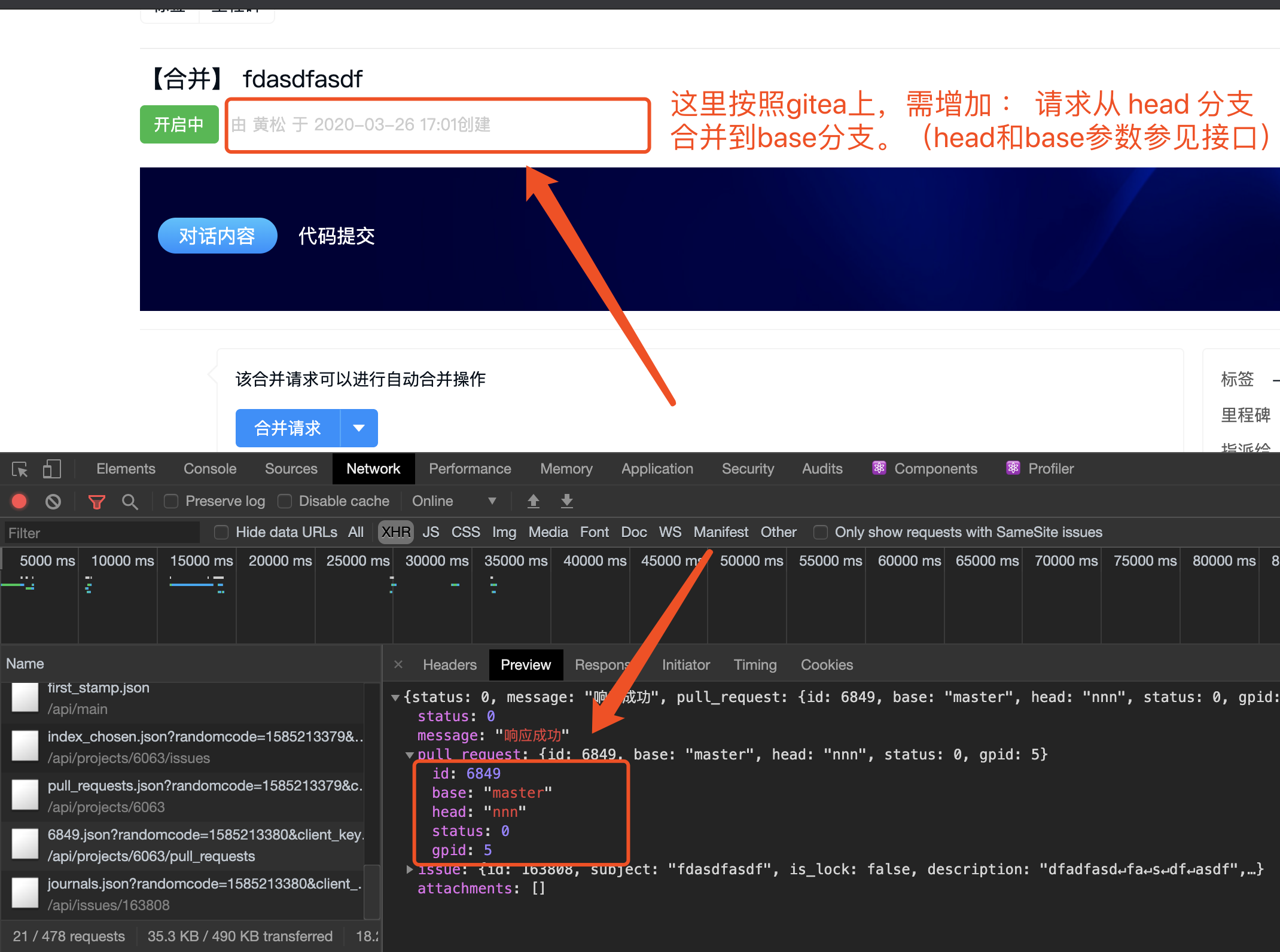
Task: Open the Online throttling dropdown
Action: coord(455,501)
